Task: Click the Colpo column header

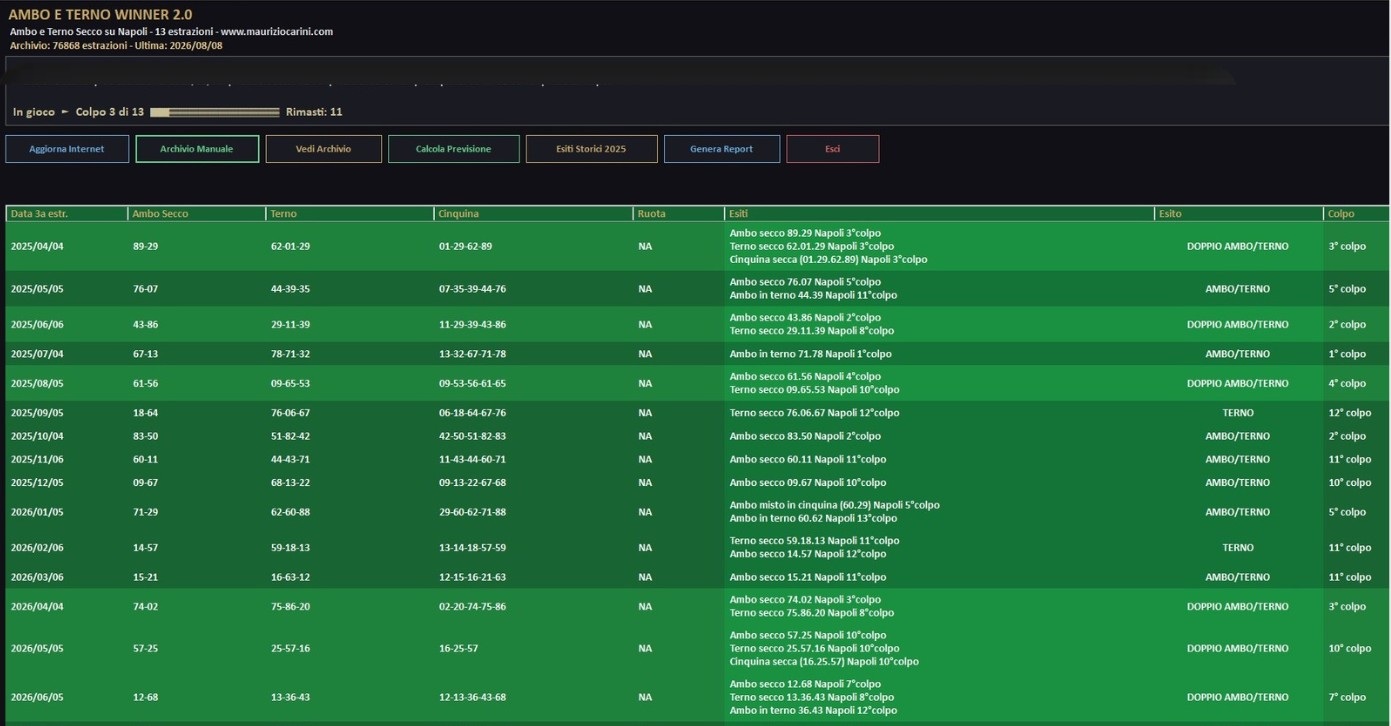Action: [x=1356, y=214]
